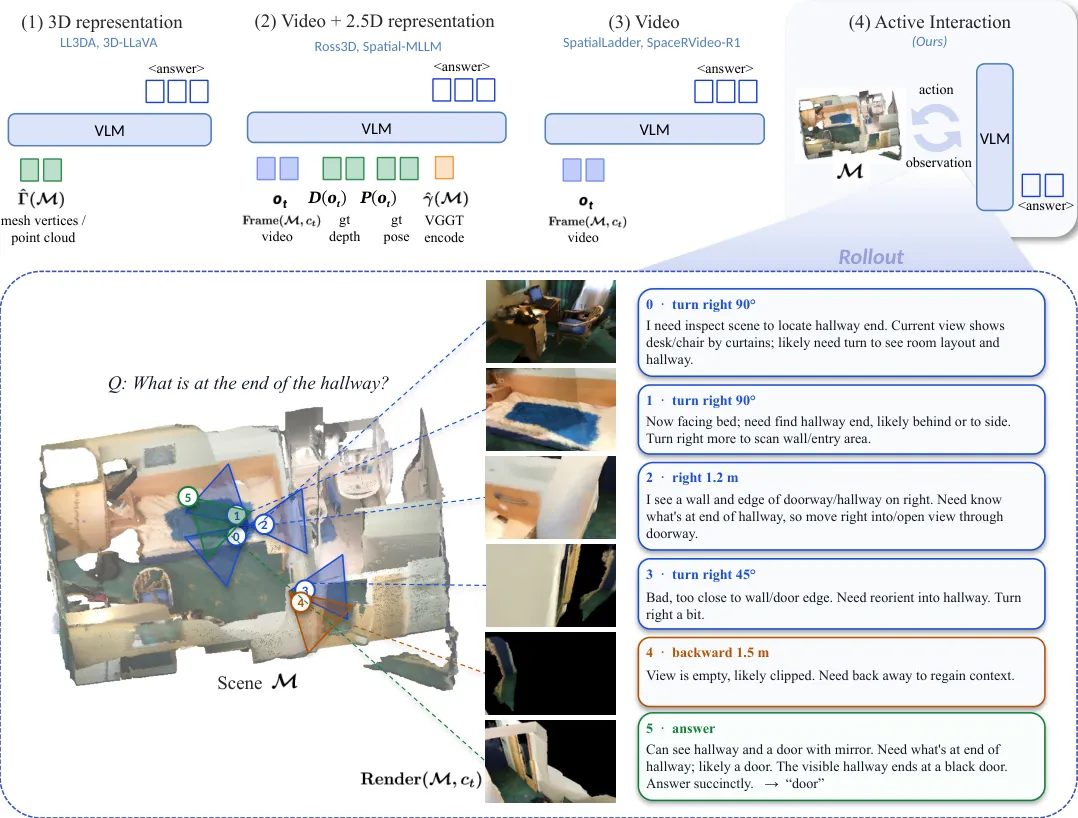Open the wall and drawer render thumbnail for step 2
The width and height of the screenshot is (1078, 818).
[x=551, y=497]
